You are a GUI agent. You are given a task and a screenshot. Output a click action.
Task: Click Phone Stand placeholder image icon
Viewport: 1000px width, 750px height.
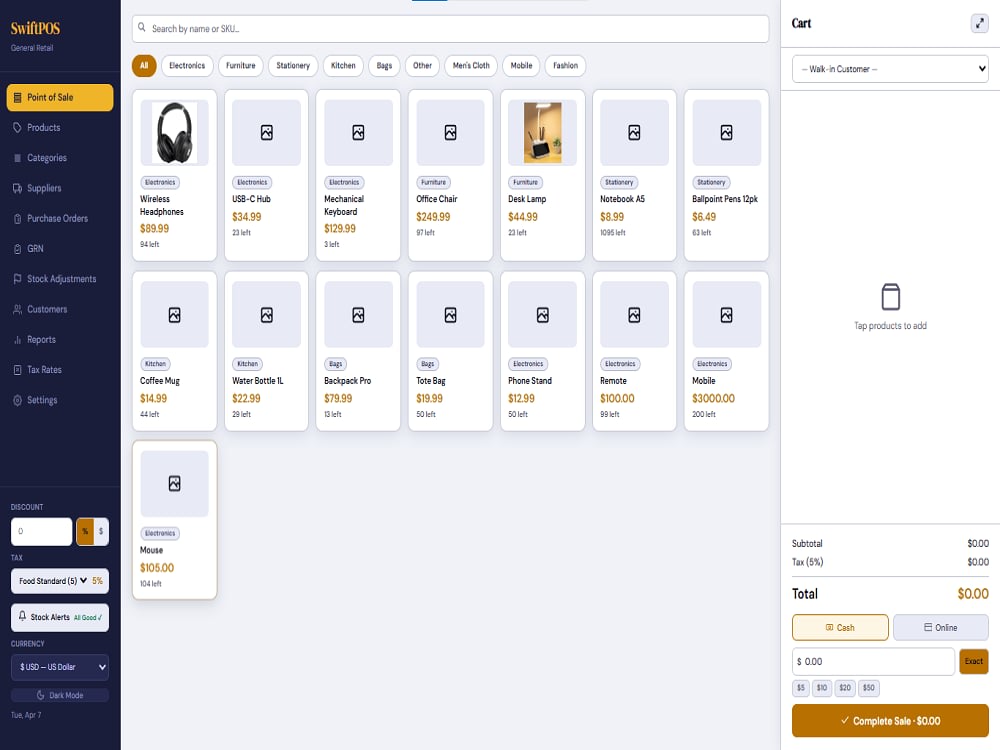click(542, 314)
